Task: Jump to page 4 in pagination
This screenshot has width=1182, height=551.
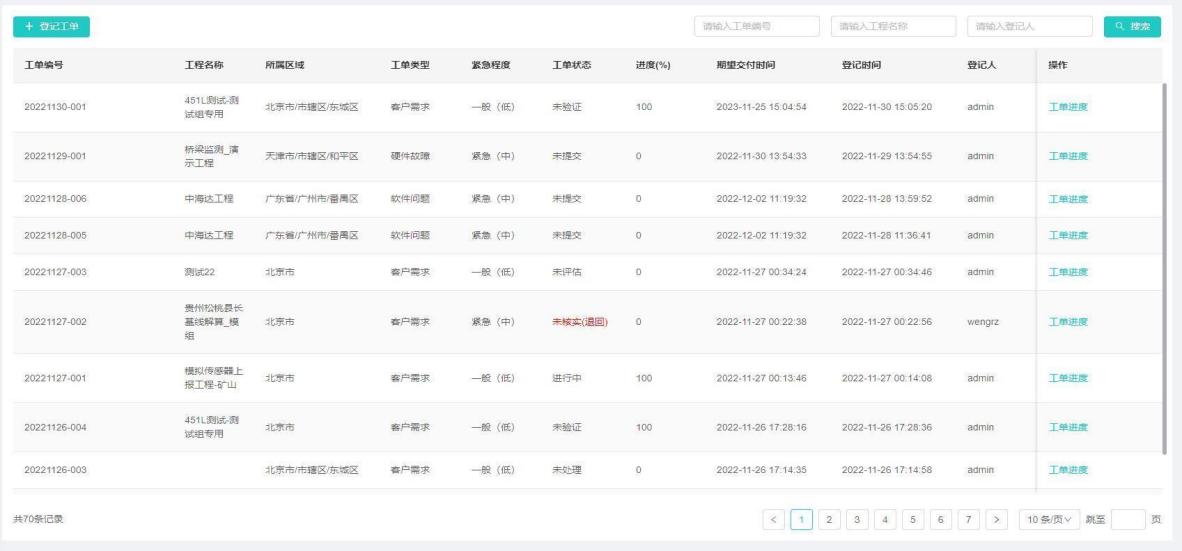Action: click(885, 519)
